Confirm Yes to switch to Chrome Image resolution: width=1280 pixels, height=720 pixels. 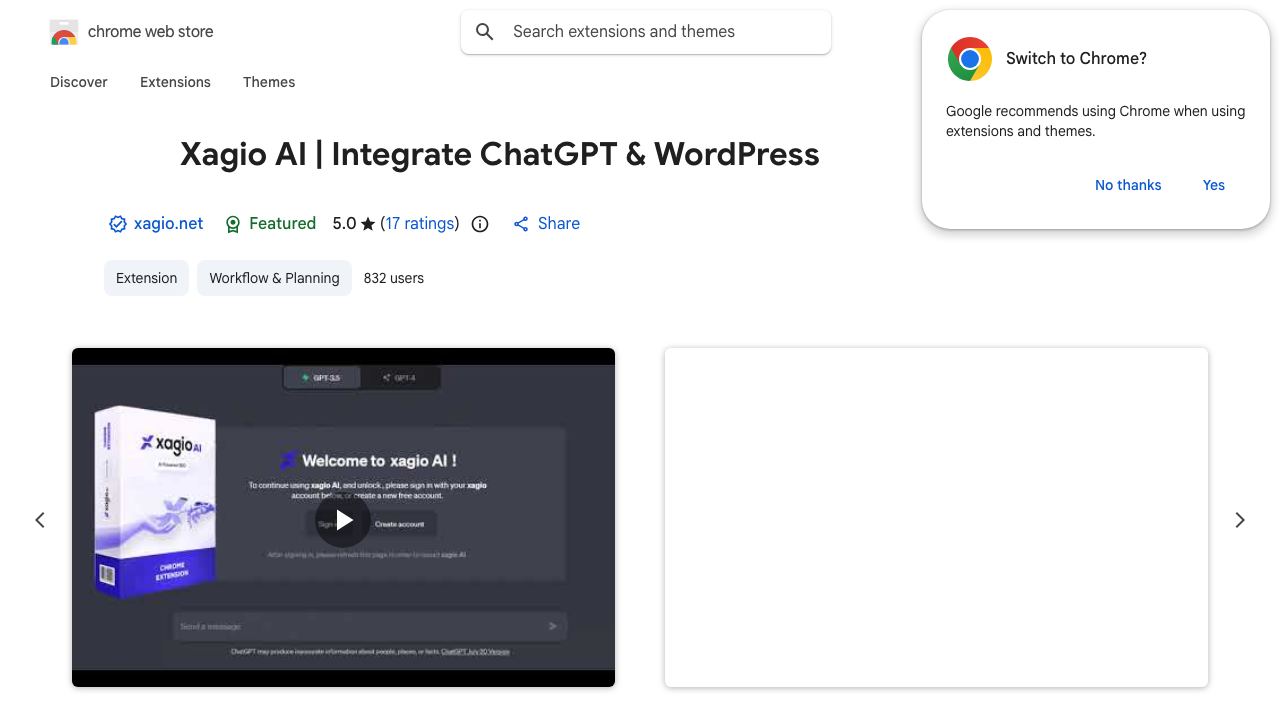pyautogui.click(x=1214, y=185)
